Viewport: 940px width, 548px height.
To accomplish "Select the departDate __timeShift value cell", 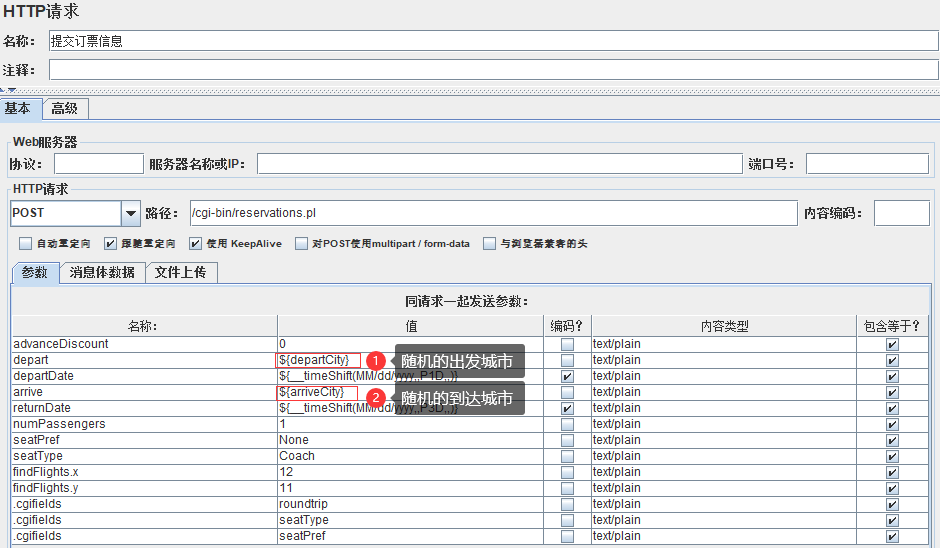I will (411, 377).
